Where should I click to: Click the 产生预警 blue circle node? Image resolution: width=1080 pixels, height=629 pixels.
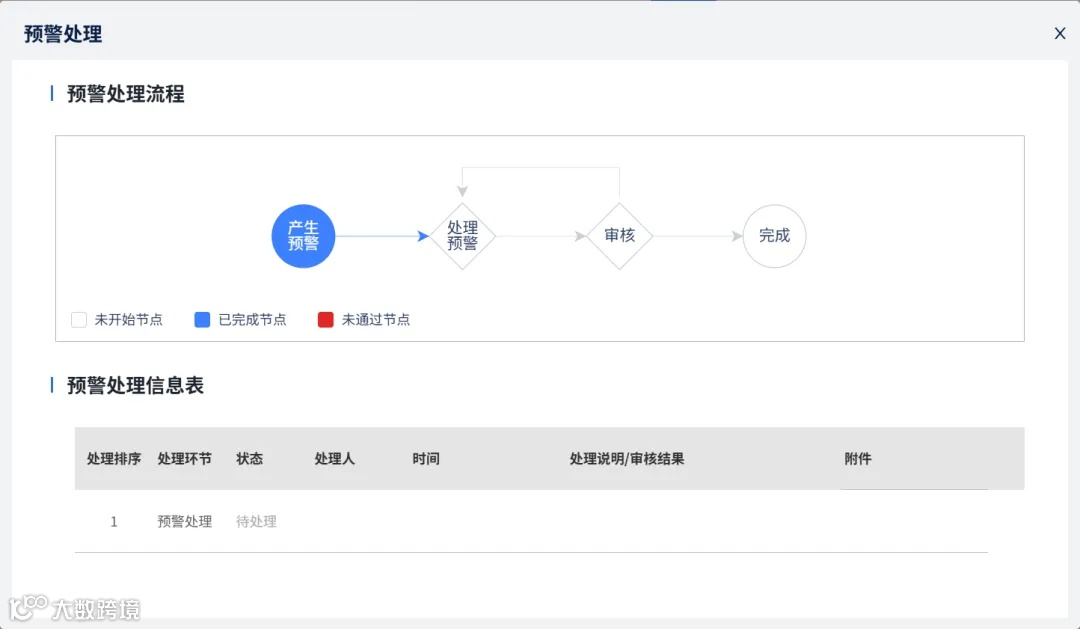(x=303, y=236)
